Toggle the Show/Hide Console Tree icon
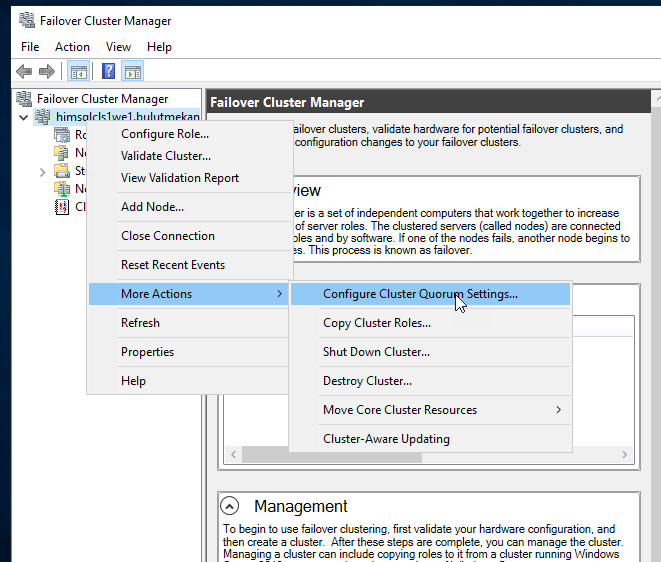Image resolution: width=661 pixels, height=562 pixels. [79, 71]
